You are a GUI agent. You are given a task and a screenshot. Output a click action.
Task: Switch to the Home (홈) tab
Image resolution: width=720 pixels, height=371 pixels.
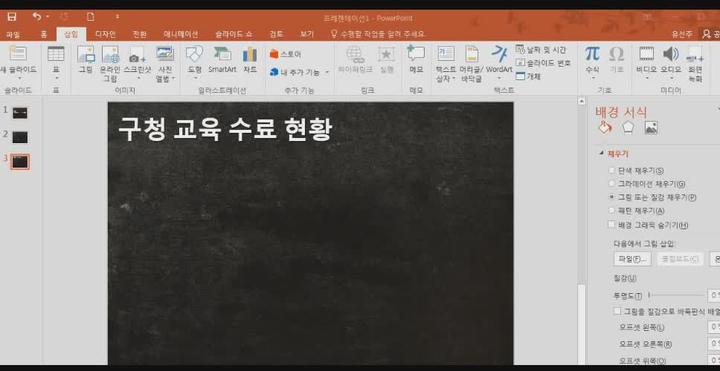44,34
